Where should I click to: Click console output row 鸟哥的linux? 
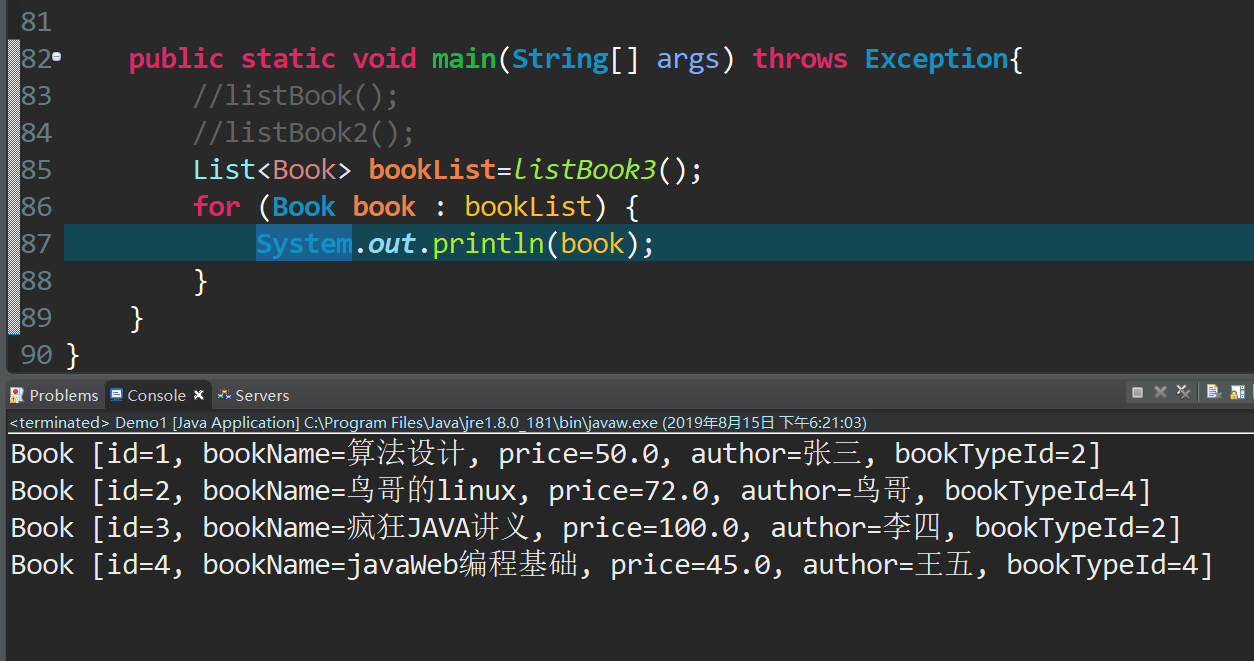pos(581,491)
